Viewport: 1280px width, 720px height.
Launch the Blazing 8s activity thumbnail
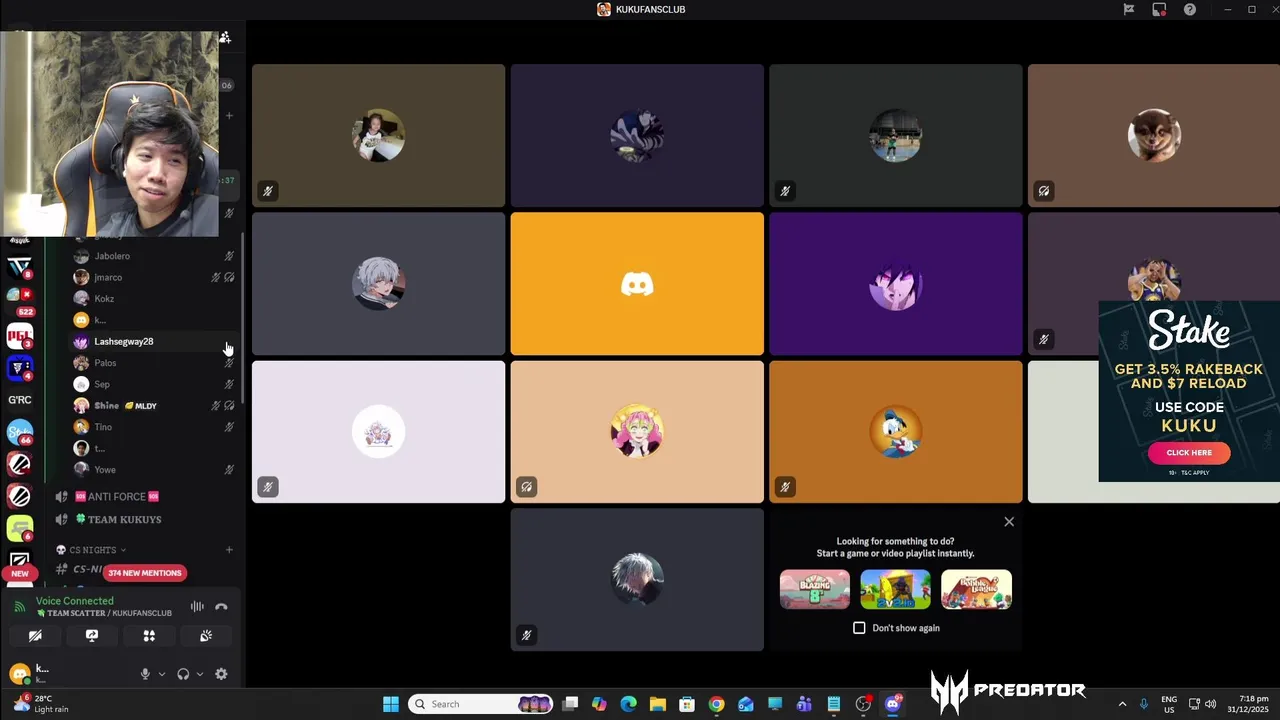tap(815, 590)
